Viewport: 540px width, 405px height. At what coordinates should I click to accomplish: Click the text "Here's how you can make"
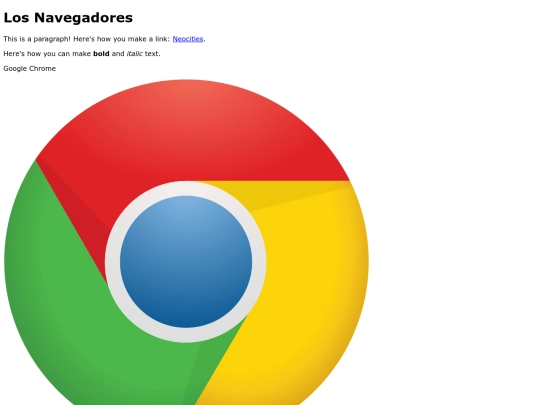(x=47, y=54)
